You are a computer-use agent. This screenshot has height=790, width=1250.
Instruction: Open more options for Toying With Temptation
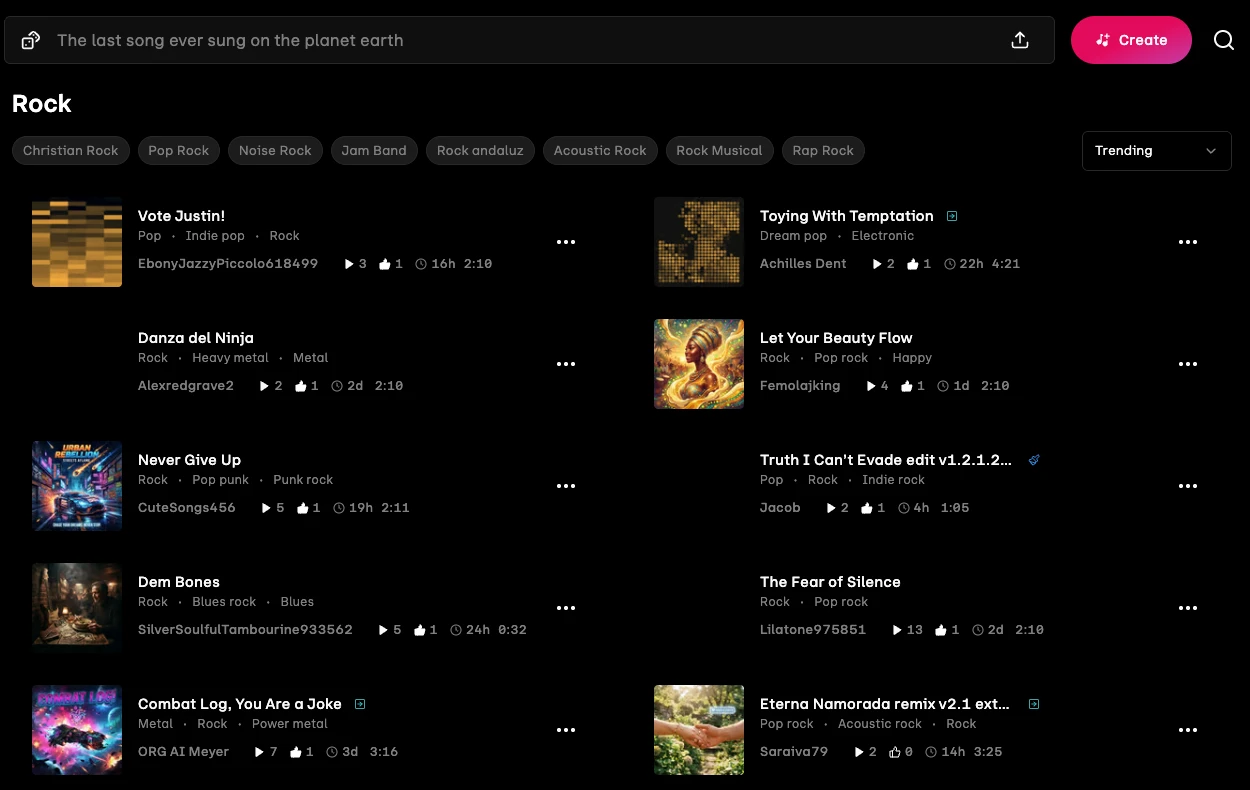[1188, 242]
